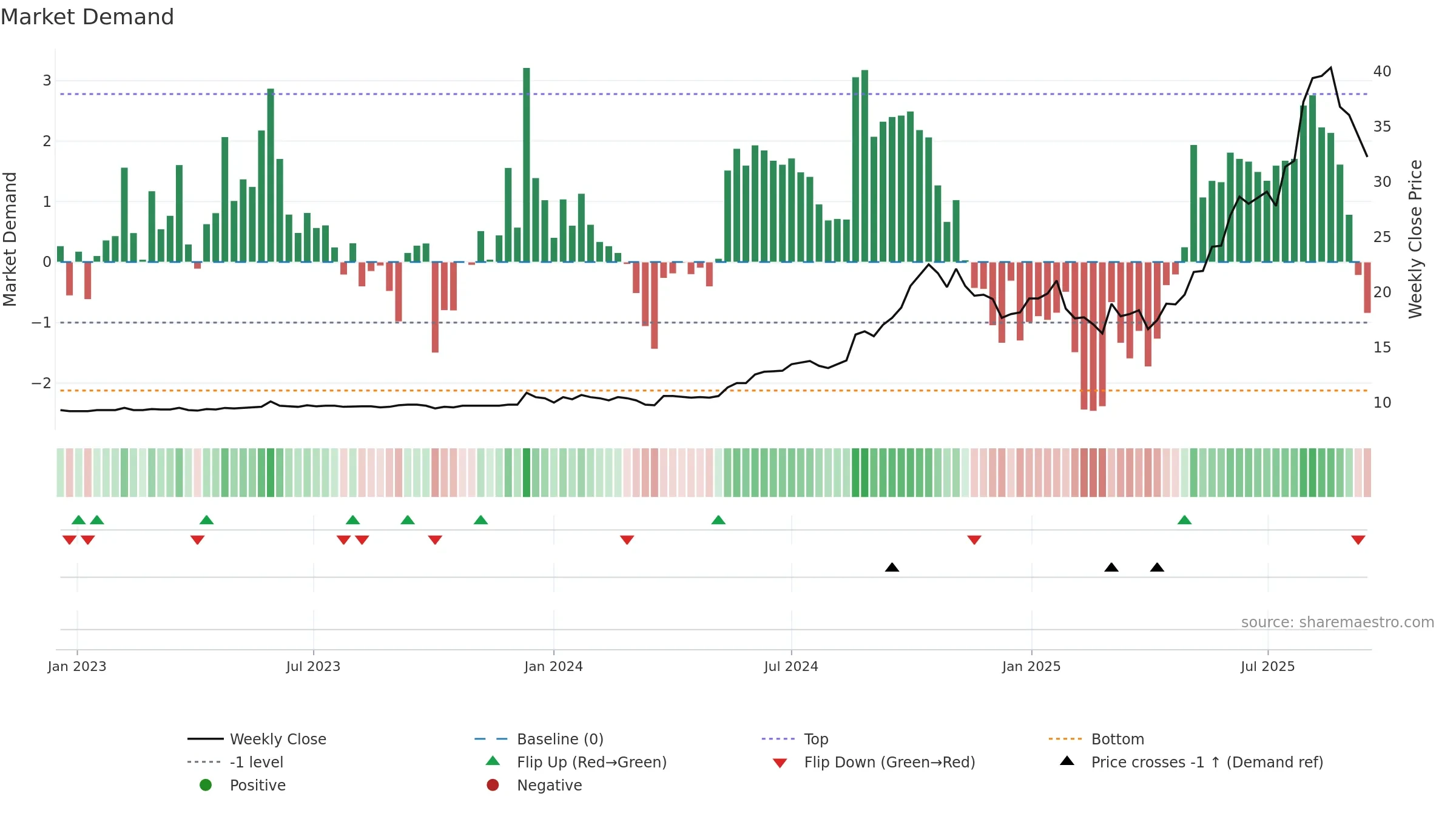Viewport: 1456px width, 819px height.
Task: Click the red Flip Down legend triangle
Action: pyautogui.click(x=780, y=763)
